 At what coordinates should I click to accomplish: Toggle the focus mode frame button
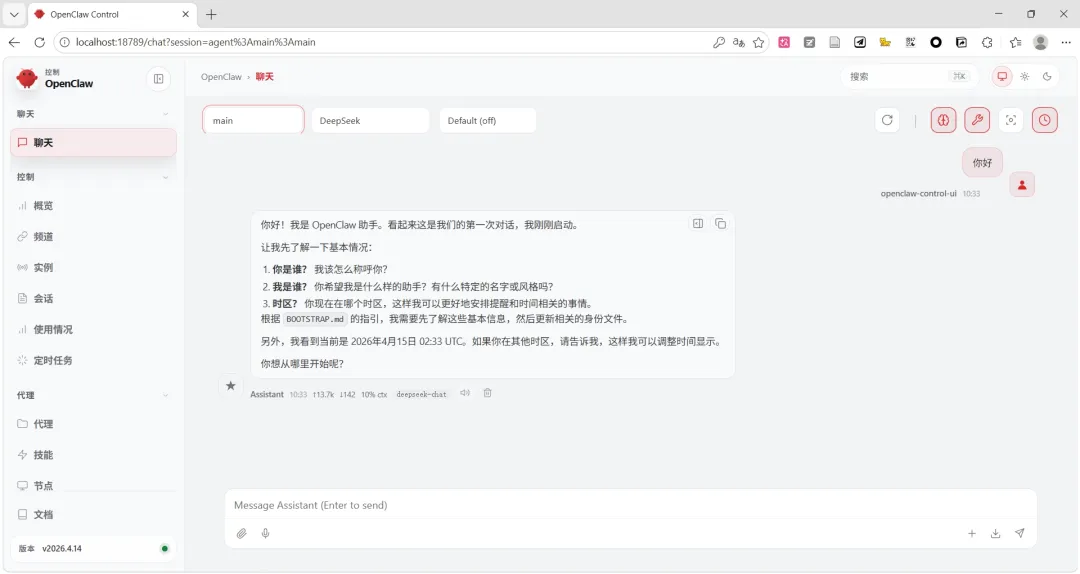[1010, 120]
